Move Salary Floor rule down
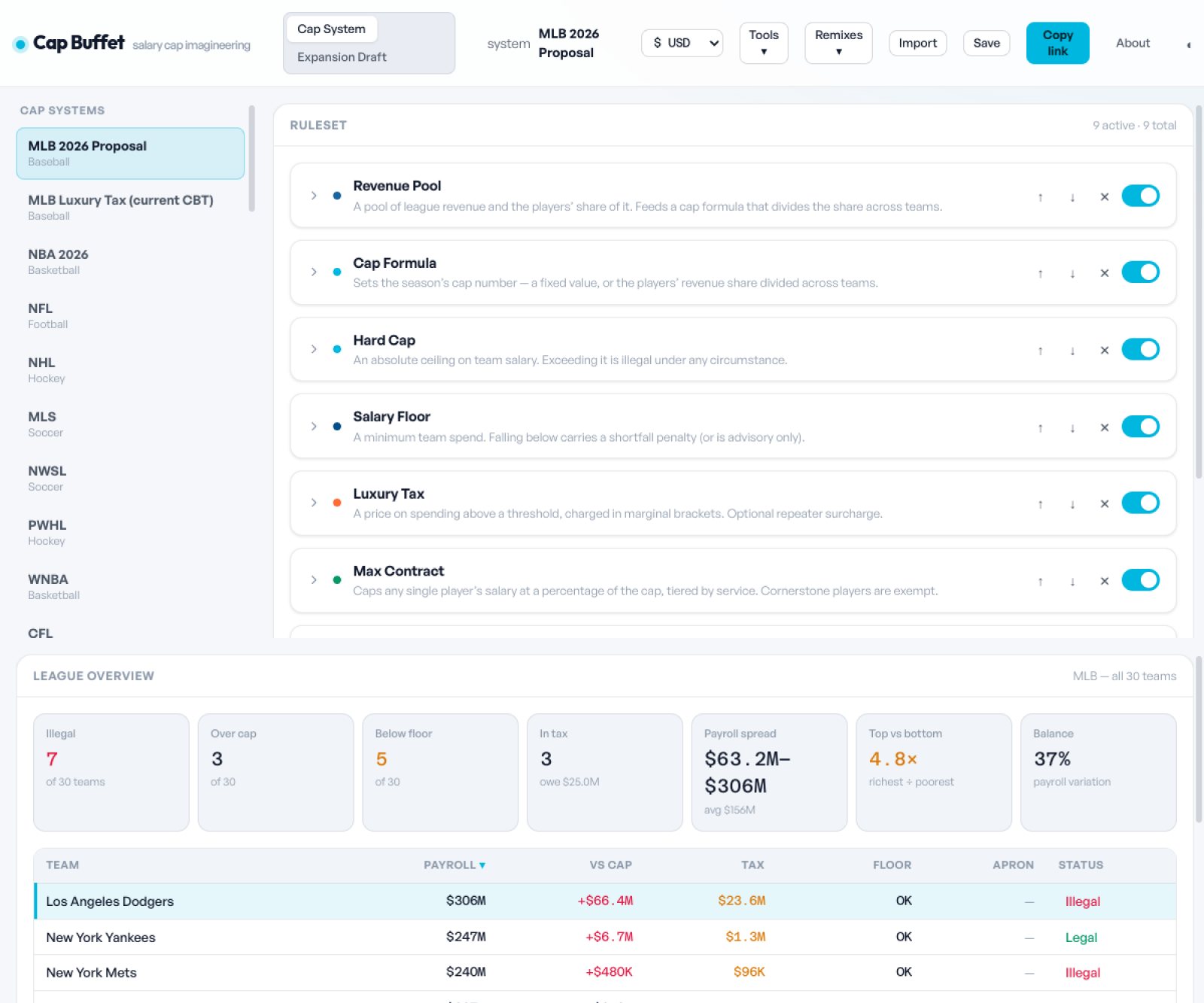1204x1003 pixels. point(1072,428)
